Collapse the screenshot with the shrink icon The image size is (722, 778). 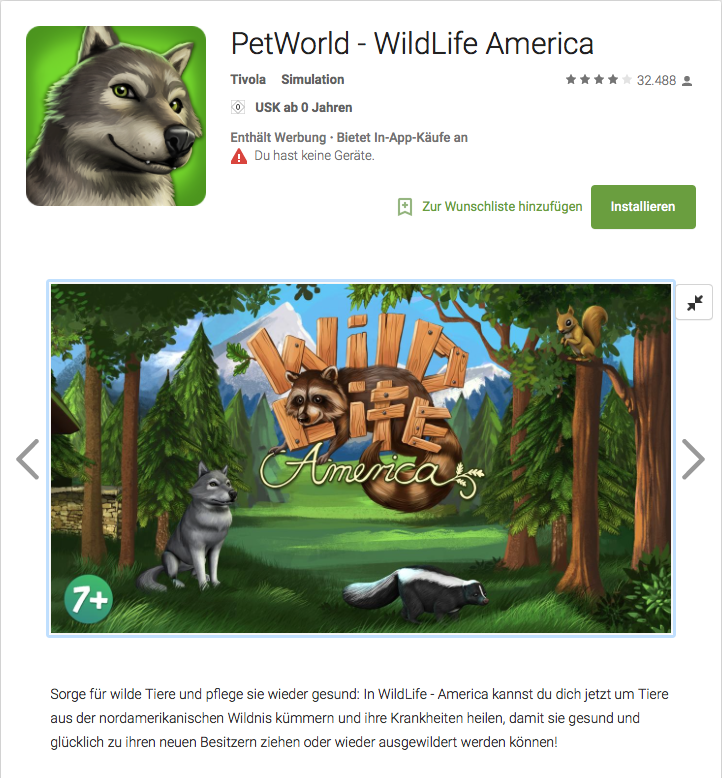pyautogui.click(x=694, y=302)
